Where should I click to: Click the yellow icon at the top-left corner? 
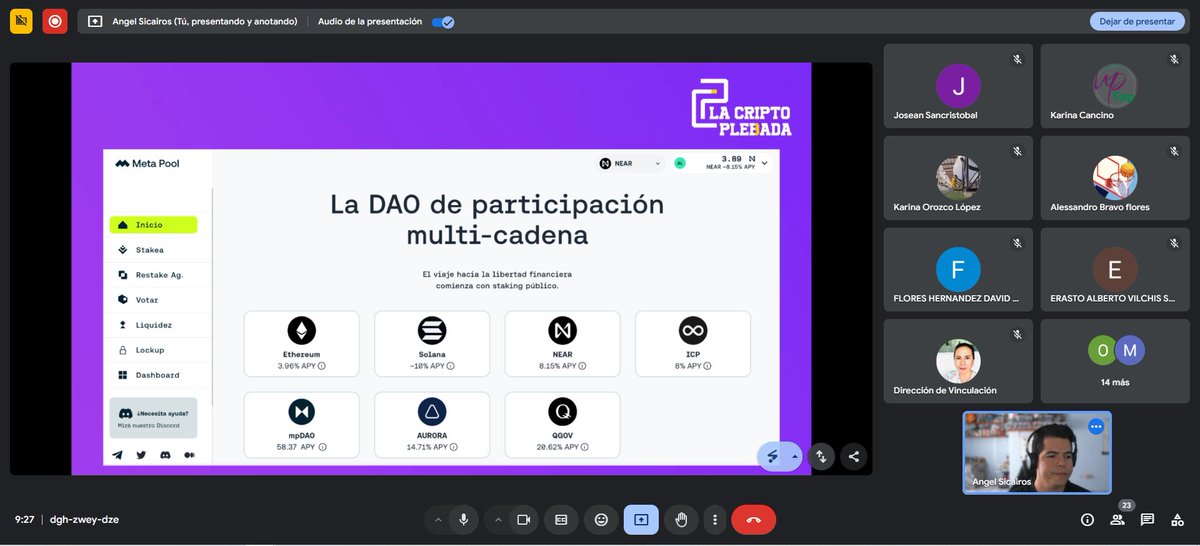tap(22, 21)
